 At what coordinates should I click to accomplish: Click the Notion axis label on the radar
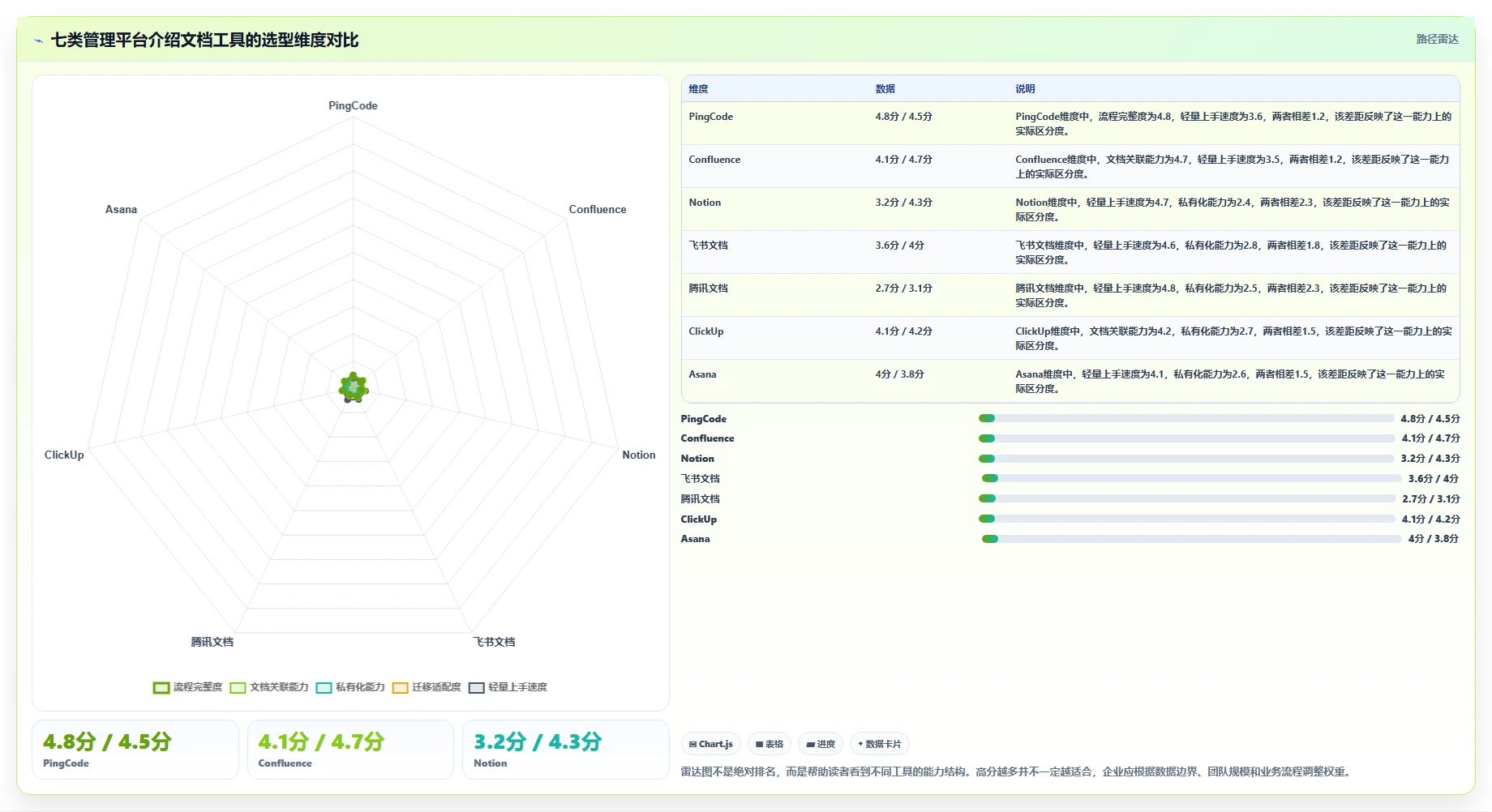pos(639,455)
